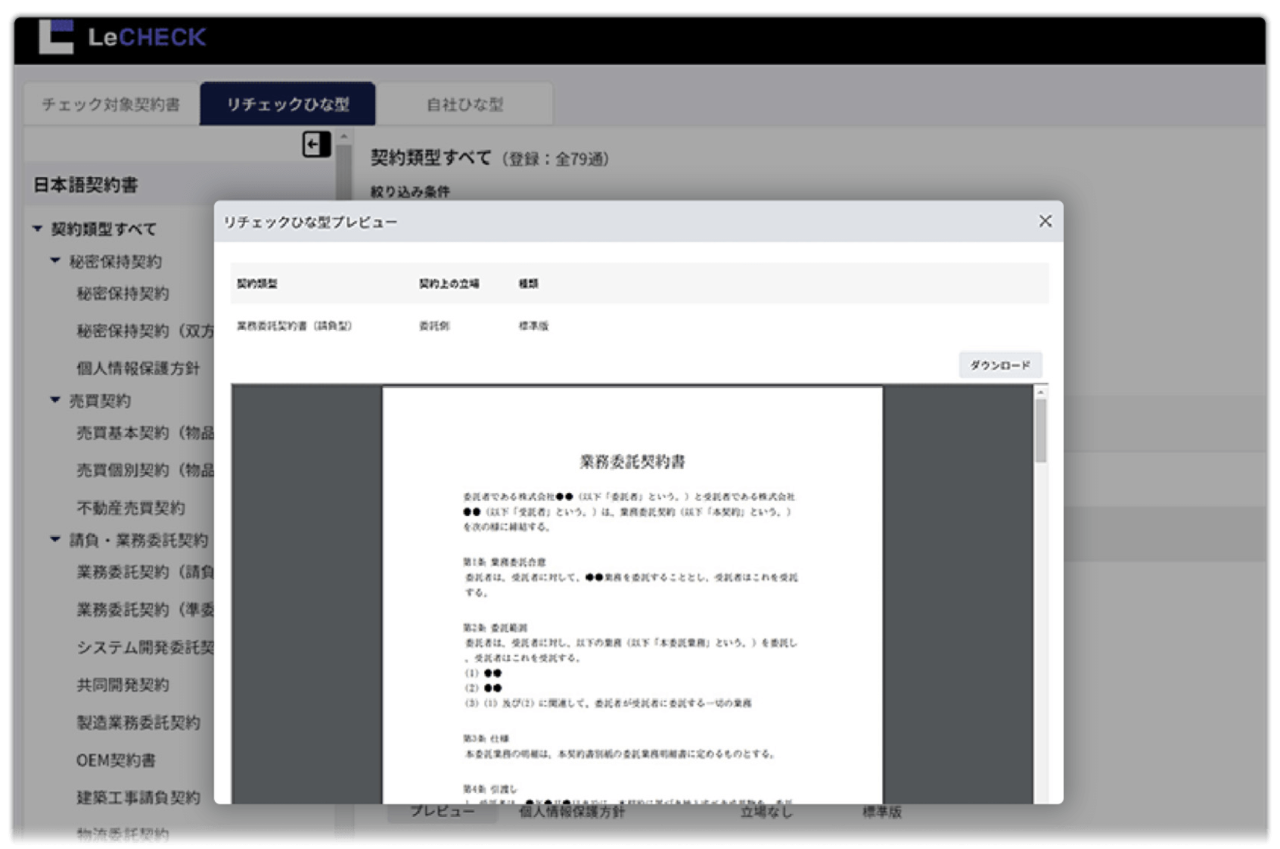Select 製造業務委託契約 in the tree

138,722
